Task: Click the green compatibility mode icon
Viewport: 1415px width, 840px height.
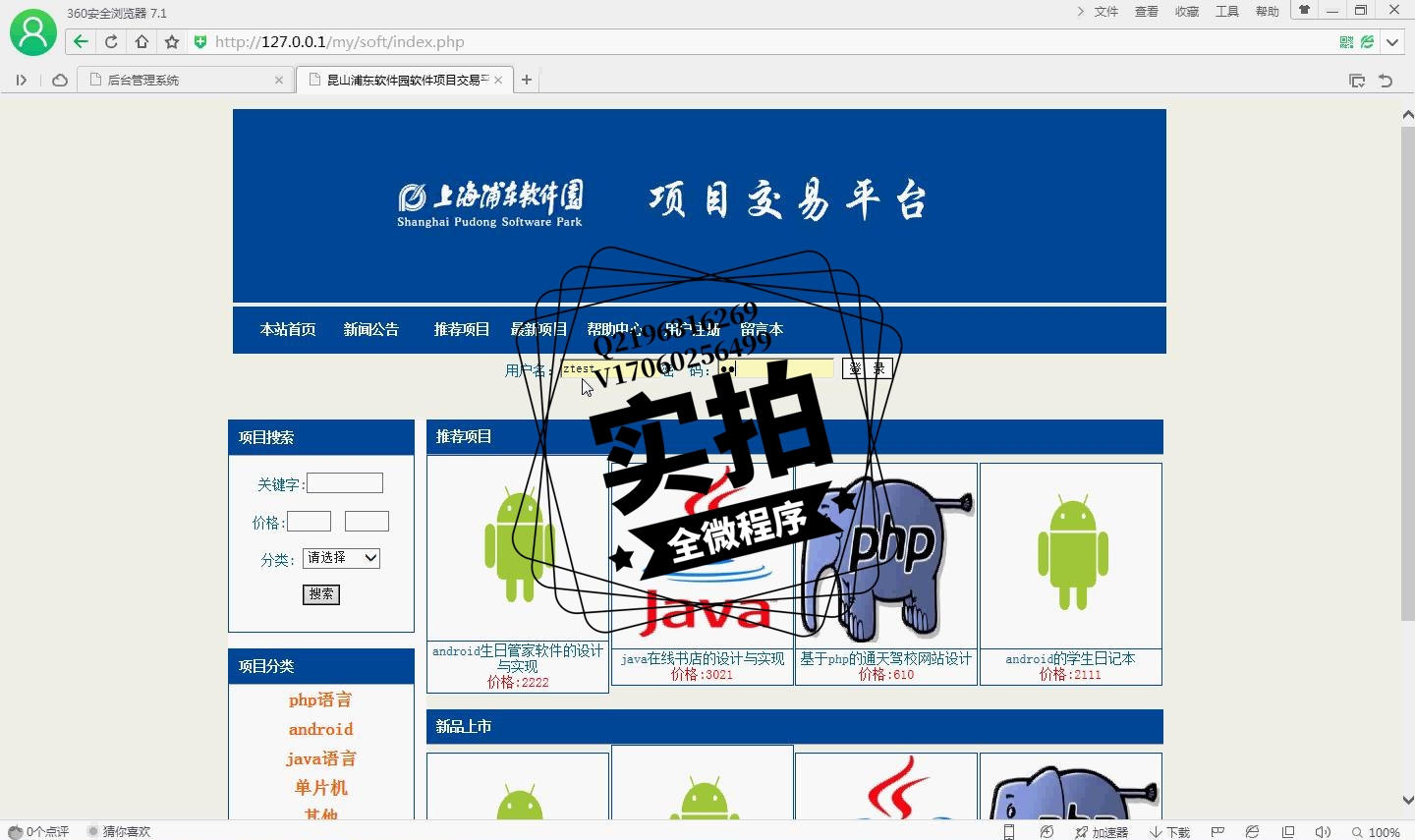Action: [1367, 41]
